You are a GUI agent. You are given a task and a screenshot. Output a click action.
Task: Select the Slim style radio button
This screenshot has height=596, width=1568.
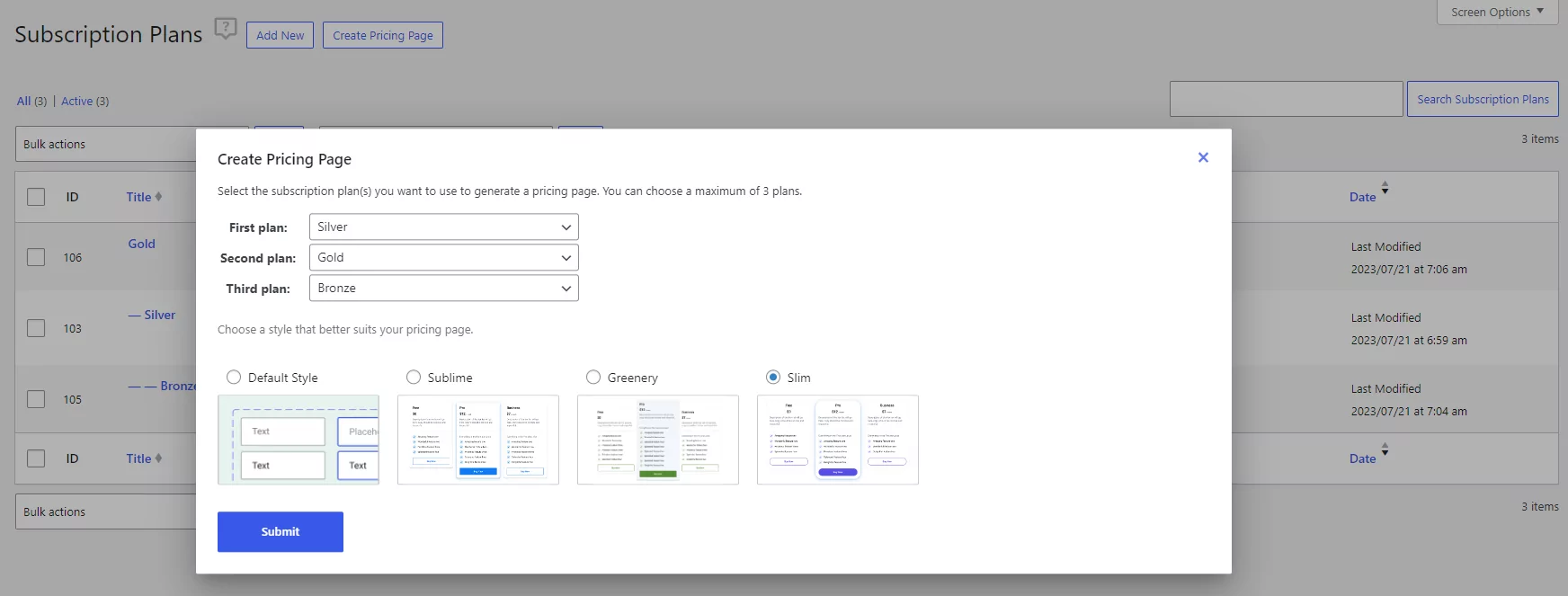[773, 378]
